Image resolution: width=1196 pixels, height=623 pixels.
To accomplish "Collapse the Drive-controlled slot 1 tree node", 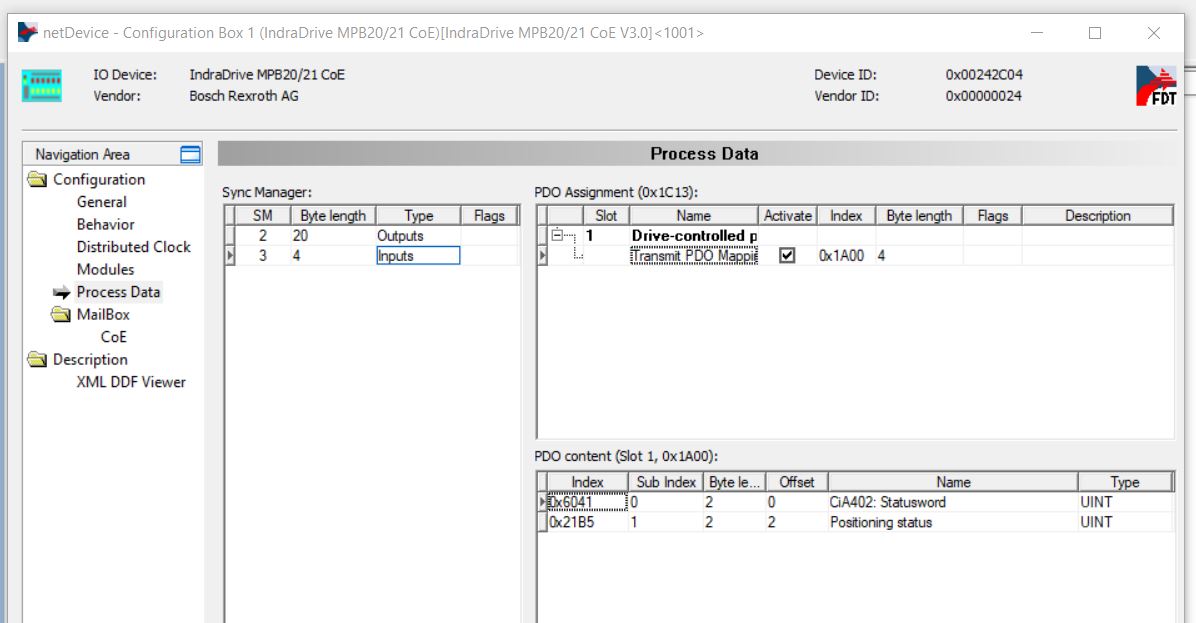I will tap(557, 236).
